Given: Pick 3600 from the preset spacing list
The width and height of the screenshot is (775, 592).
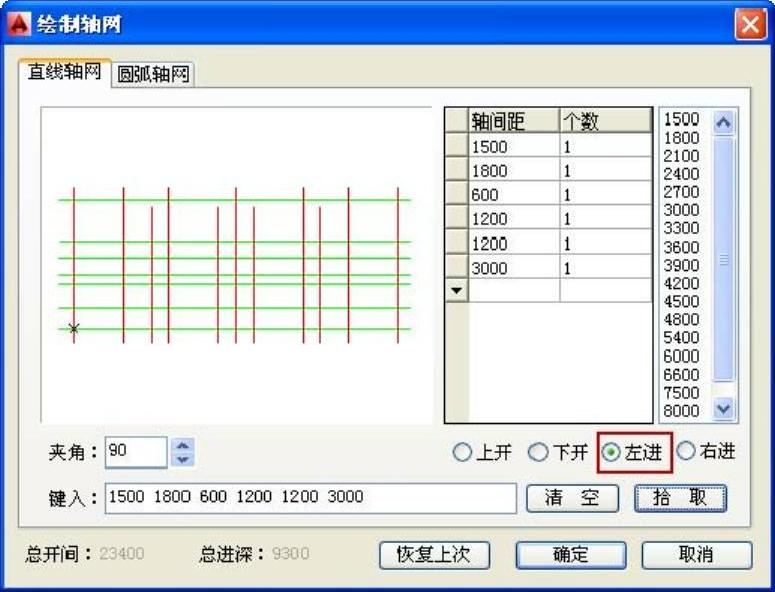Looking at the screenshot, I should click(x=681, y=247).
